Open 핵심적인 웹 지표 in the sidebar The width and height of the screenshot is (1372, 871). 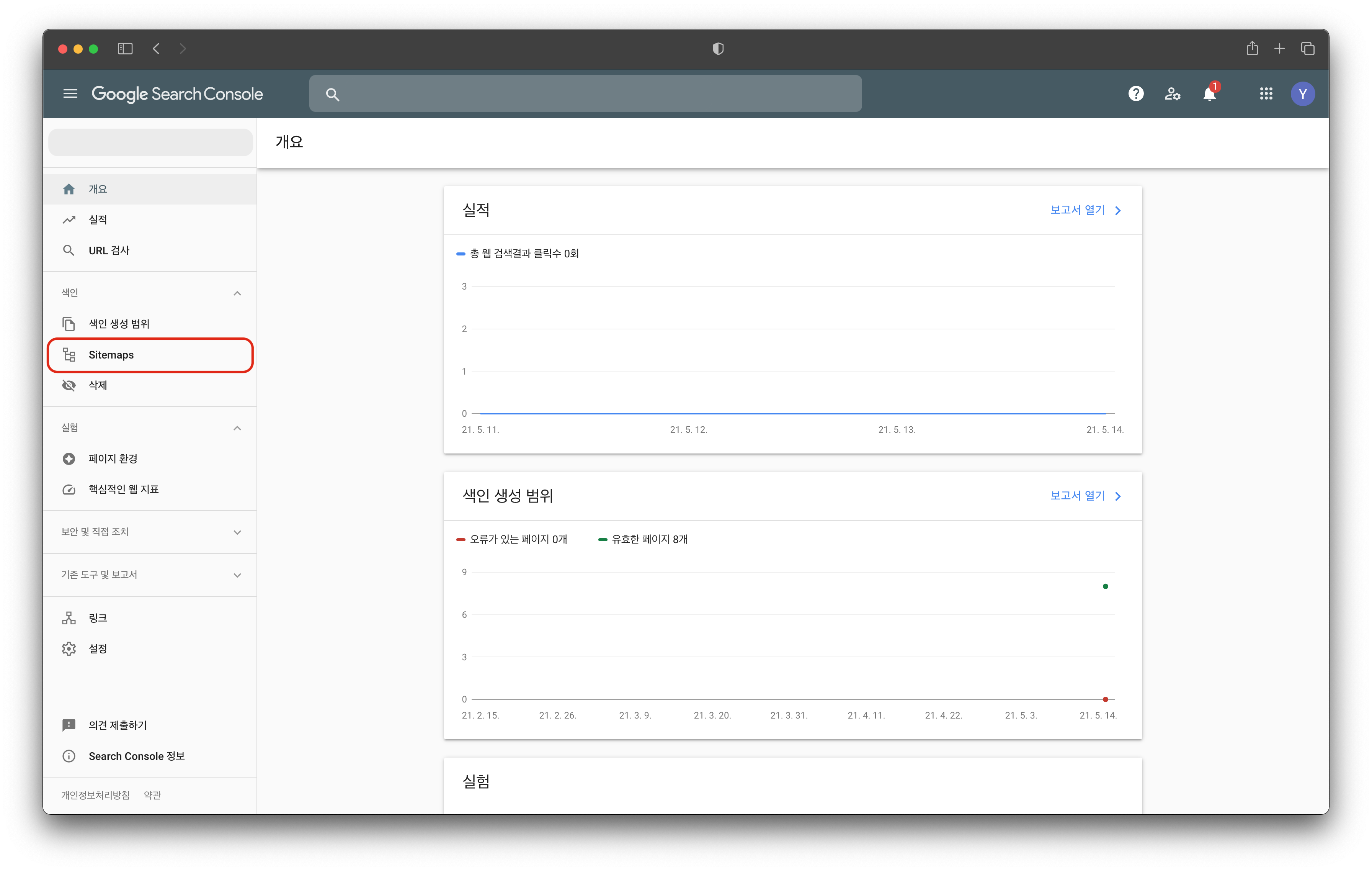(150, 490)
